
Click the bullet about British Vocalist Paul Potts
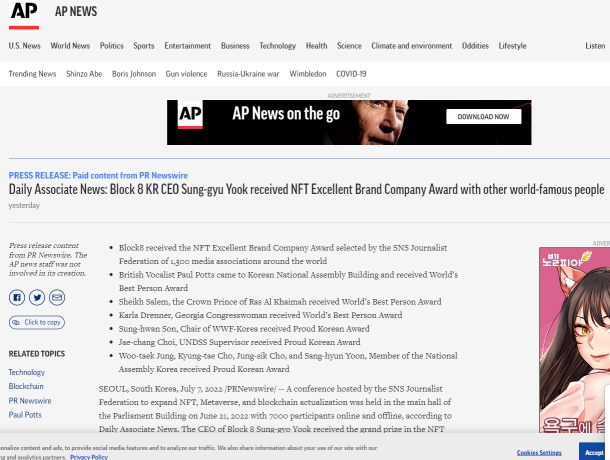tap(288, 281)
